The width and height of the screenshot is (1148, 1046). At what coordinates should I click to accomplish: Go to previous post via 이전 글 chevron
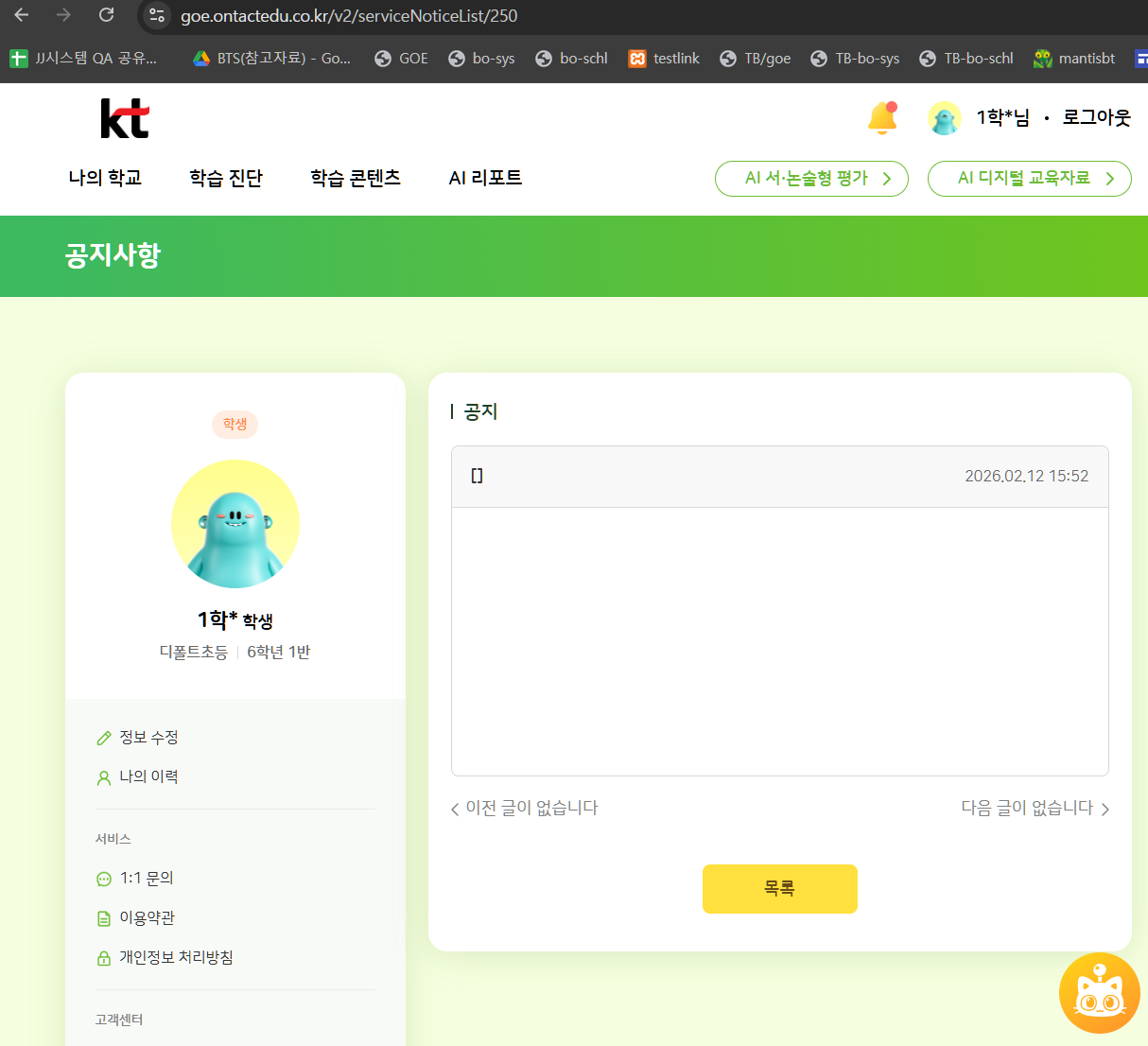tap(455, 809)
